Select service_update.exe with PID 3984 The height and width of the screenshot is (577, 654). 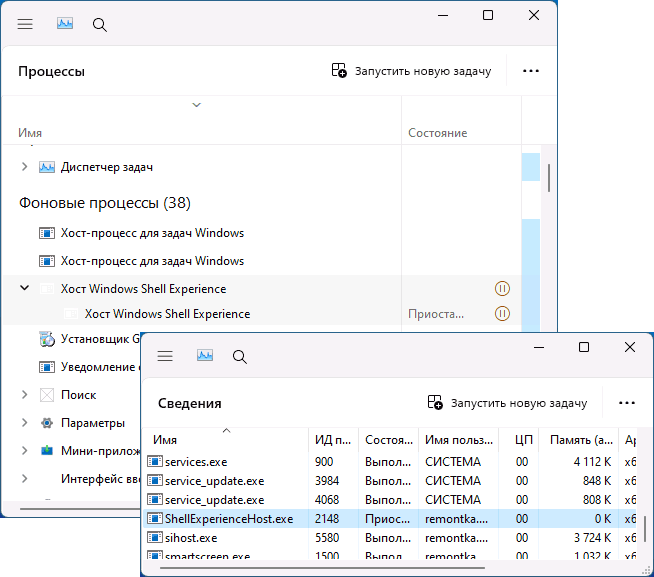pos(390,481)
